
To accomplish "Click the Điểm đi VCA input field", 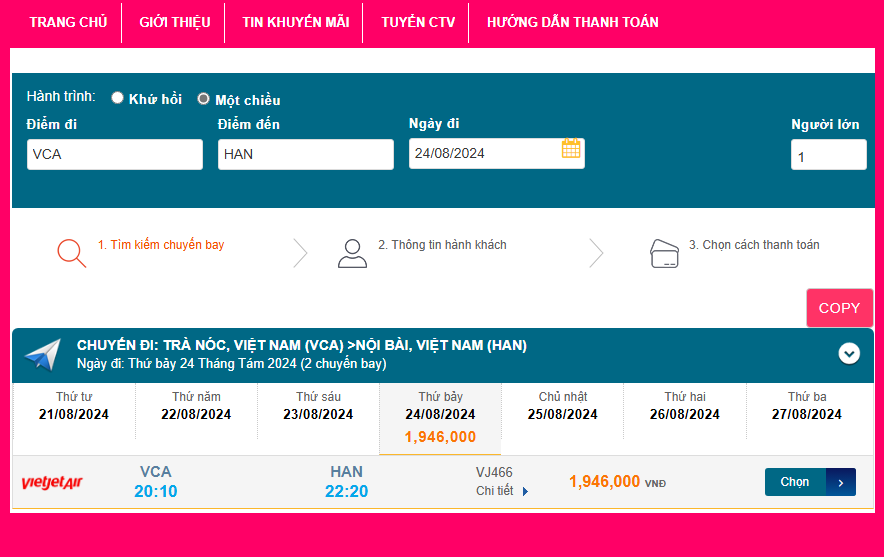I will 114,154.
